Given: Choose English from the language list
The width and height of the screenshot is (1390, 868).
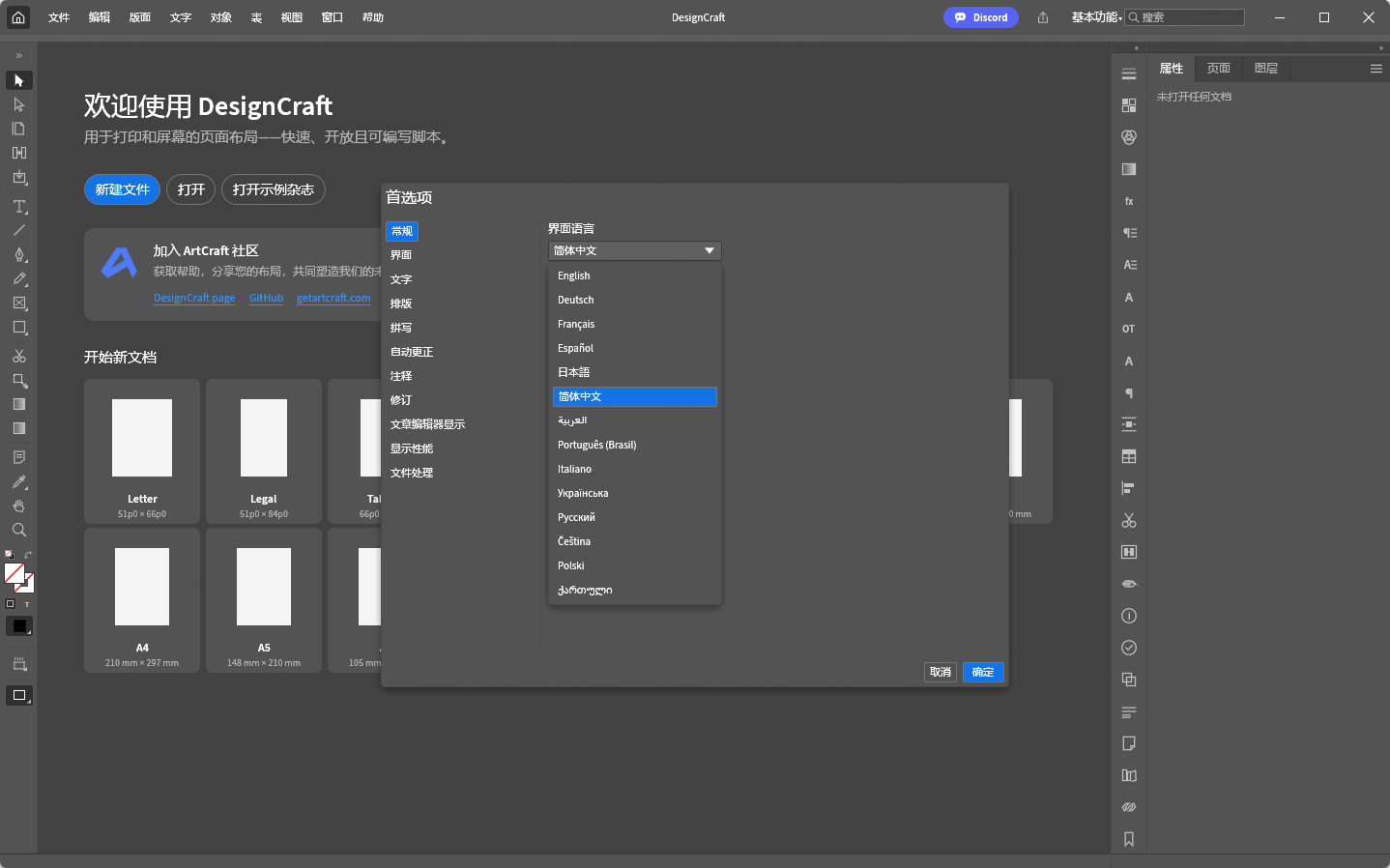Looking at the screenshot, I should [635, 275].
